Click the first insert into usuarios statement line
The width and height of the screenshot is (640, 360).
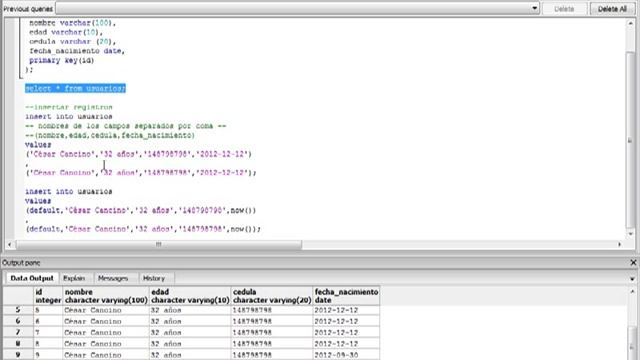coord(69,116)
